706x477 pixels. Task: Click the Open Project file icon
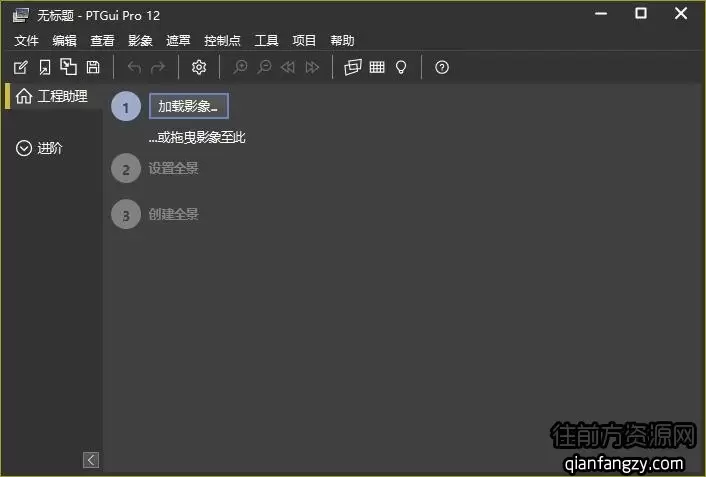tap(45, 68)
